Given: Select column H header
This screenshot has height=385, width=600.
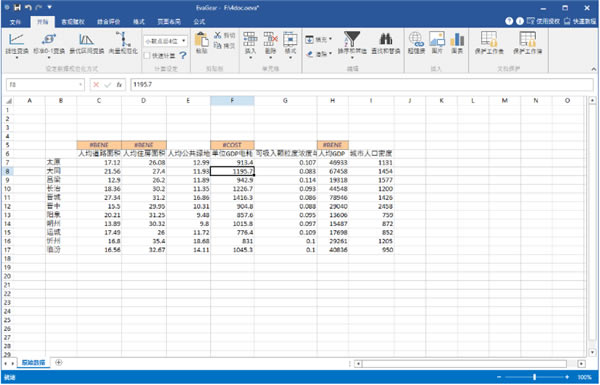Looking at the screenshot, I should (x=333, y=101).
